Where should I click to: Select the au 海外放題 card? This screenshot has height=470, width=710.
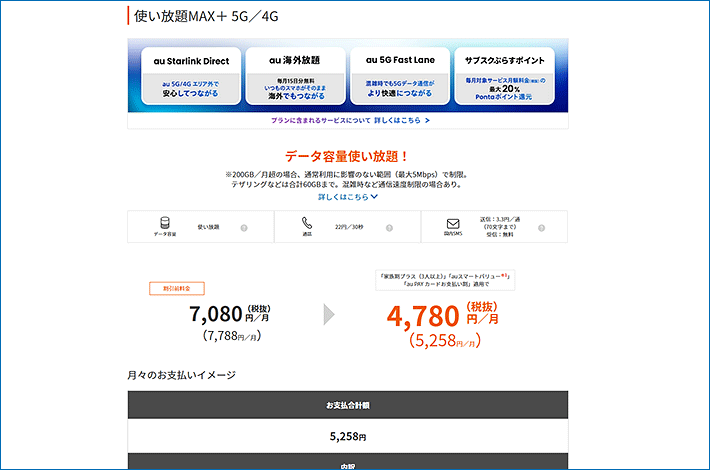[295, 76]
